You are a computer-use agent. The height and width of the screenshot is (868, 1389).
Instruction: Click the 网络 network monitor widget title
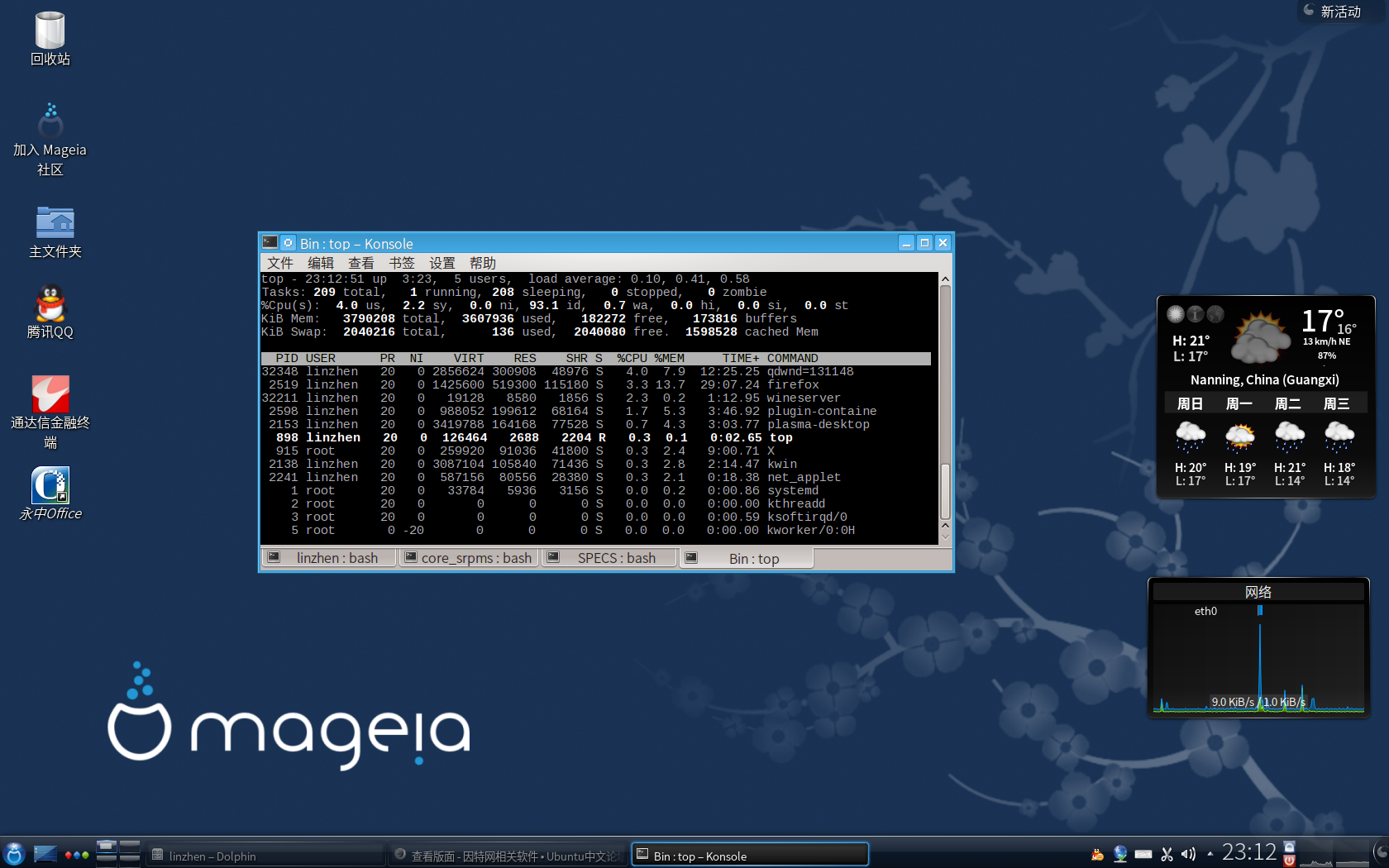click(1258, 592)
